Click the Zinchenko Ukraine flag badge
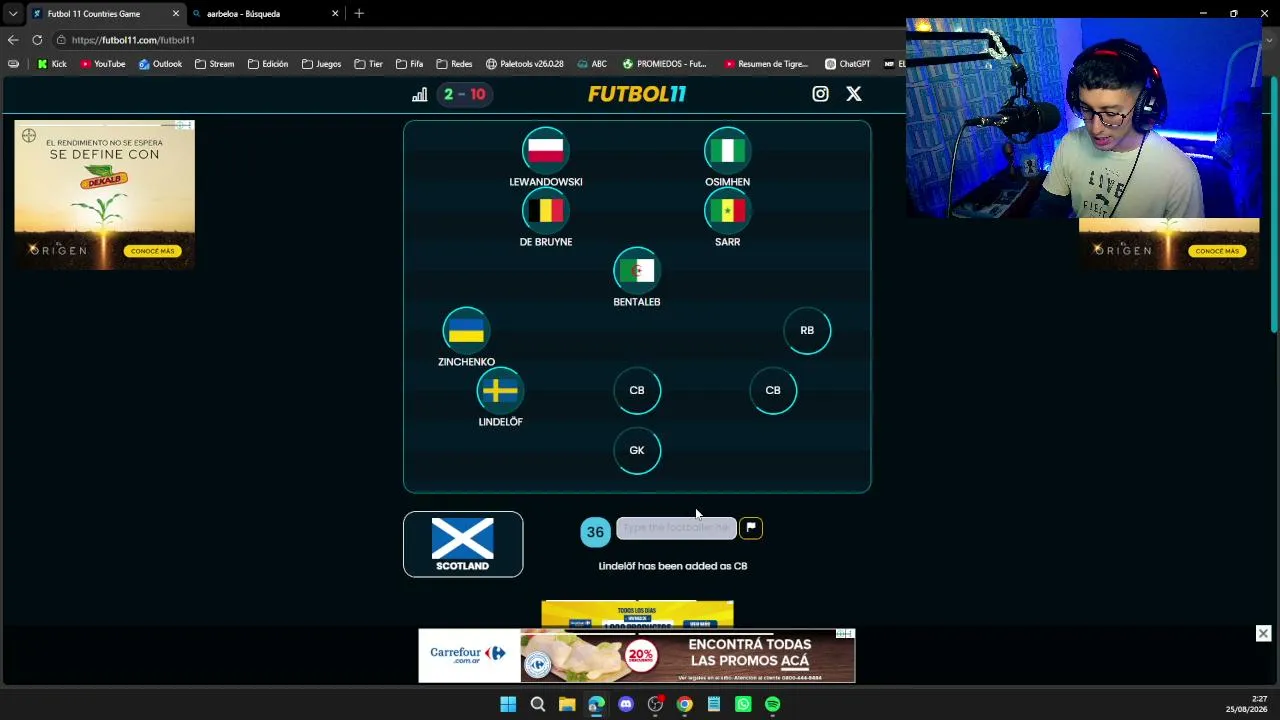 (x=466, y=330)
